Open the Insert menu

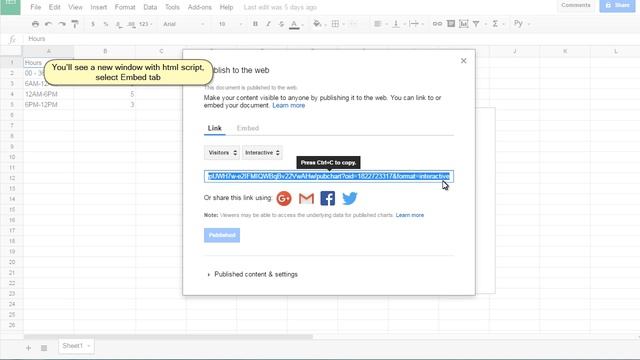[98, 7]
